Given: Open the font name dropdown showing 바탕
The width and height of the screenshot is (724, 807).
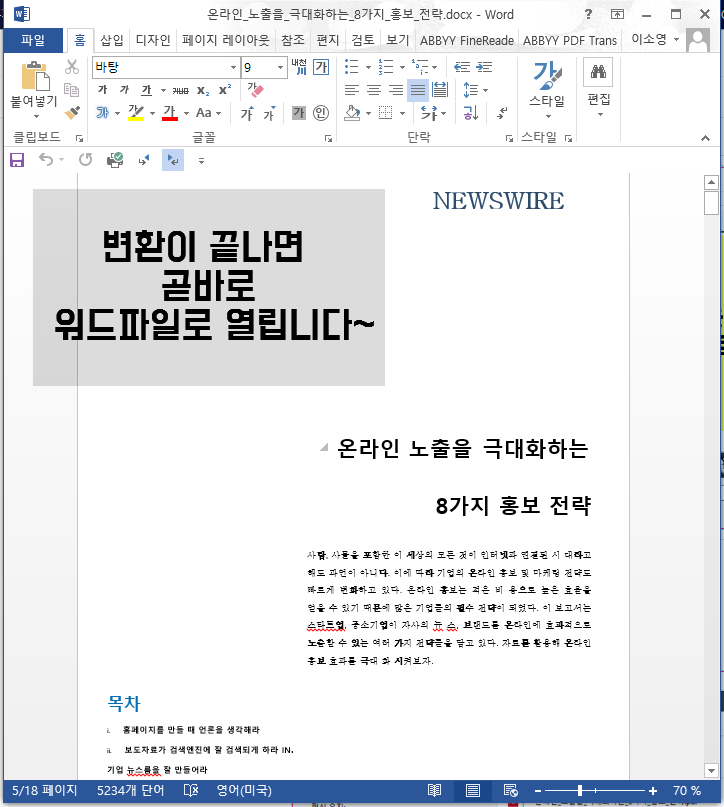Looking at the screenshot, I should [233, 67].
